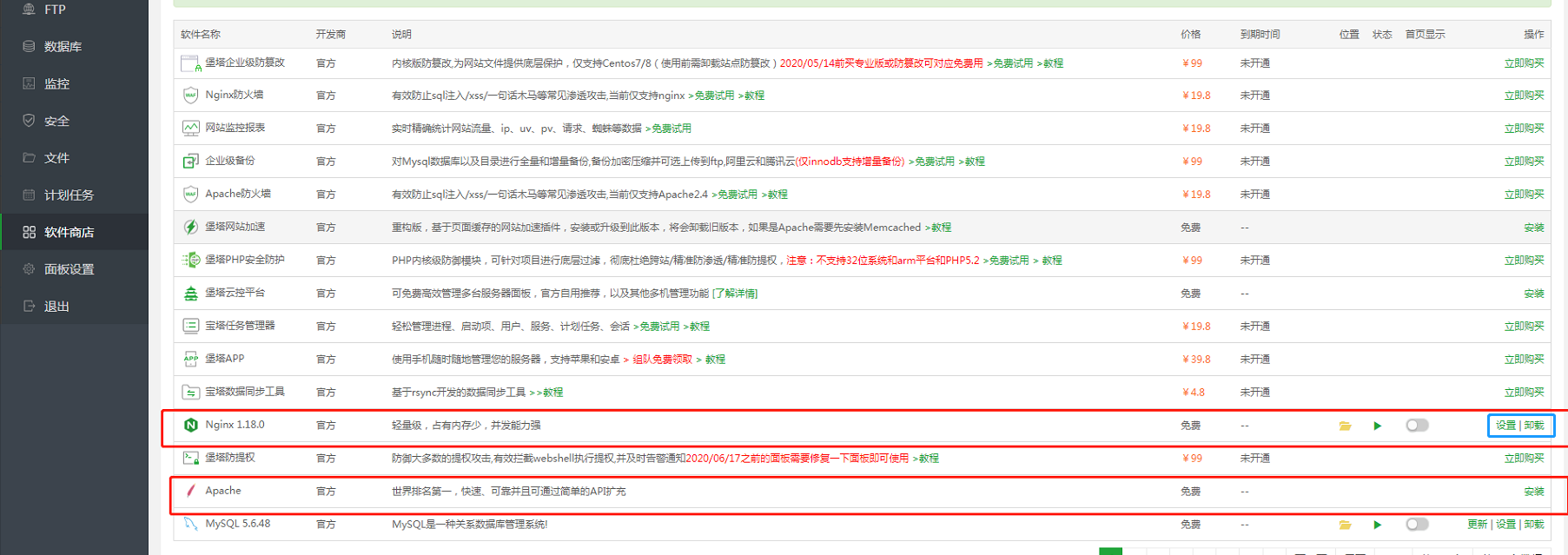This screenshot has height=555, width=1568.
Task: Click the Nginx running status play icon
Action: tap(1378, 426)
